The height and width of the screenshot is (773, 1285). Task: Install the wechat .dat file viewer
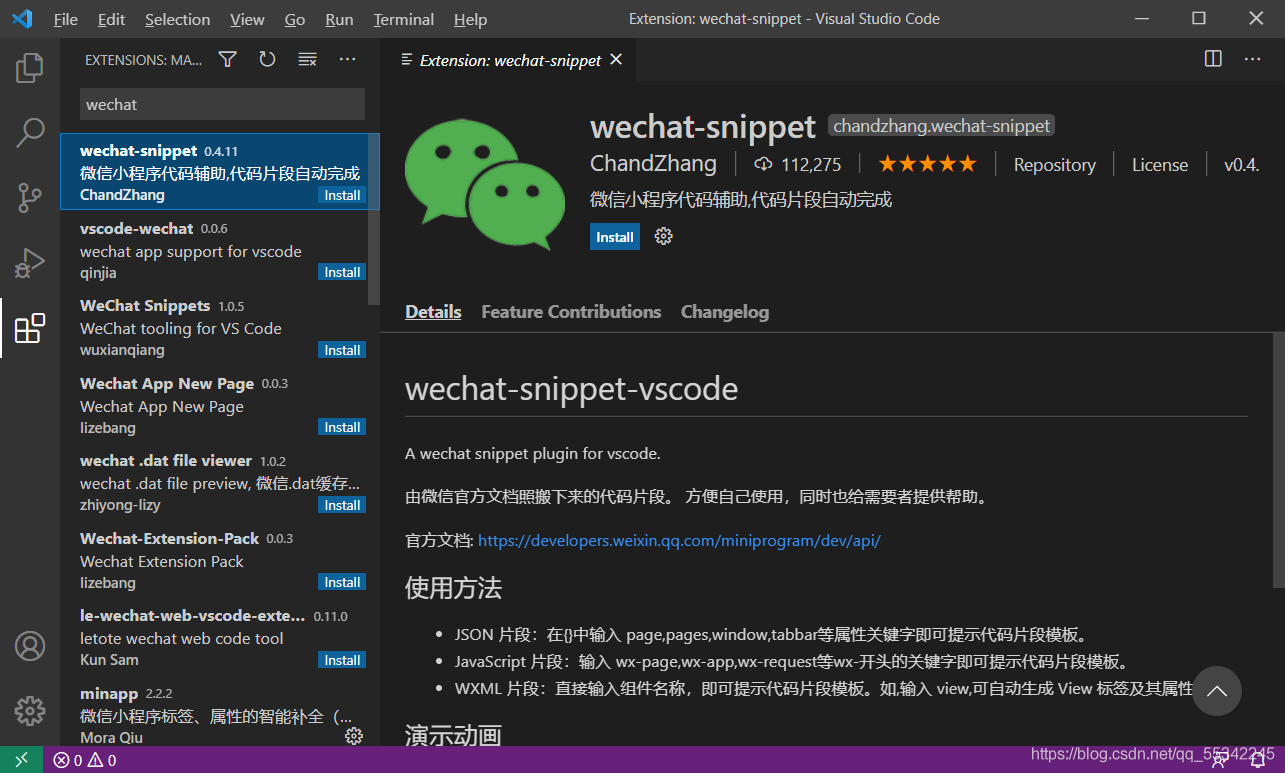pos(342,505)
